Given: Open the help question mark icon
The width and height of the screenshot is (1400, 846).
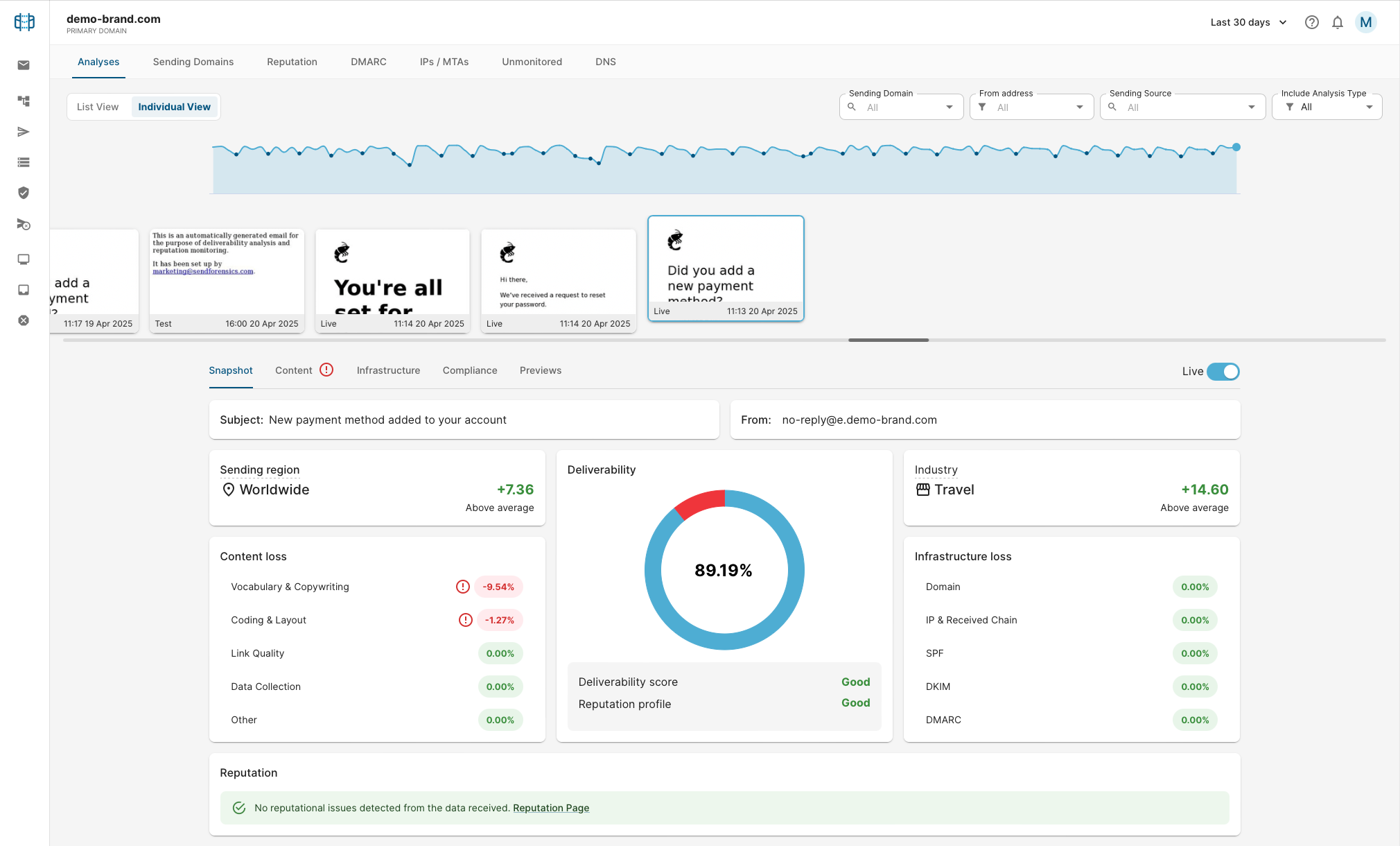Looking at the screenshot, I should click(x=1311, y=22).
